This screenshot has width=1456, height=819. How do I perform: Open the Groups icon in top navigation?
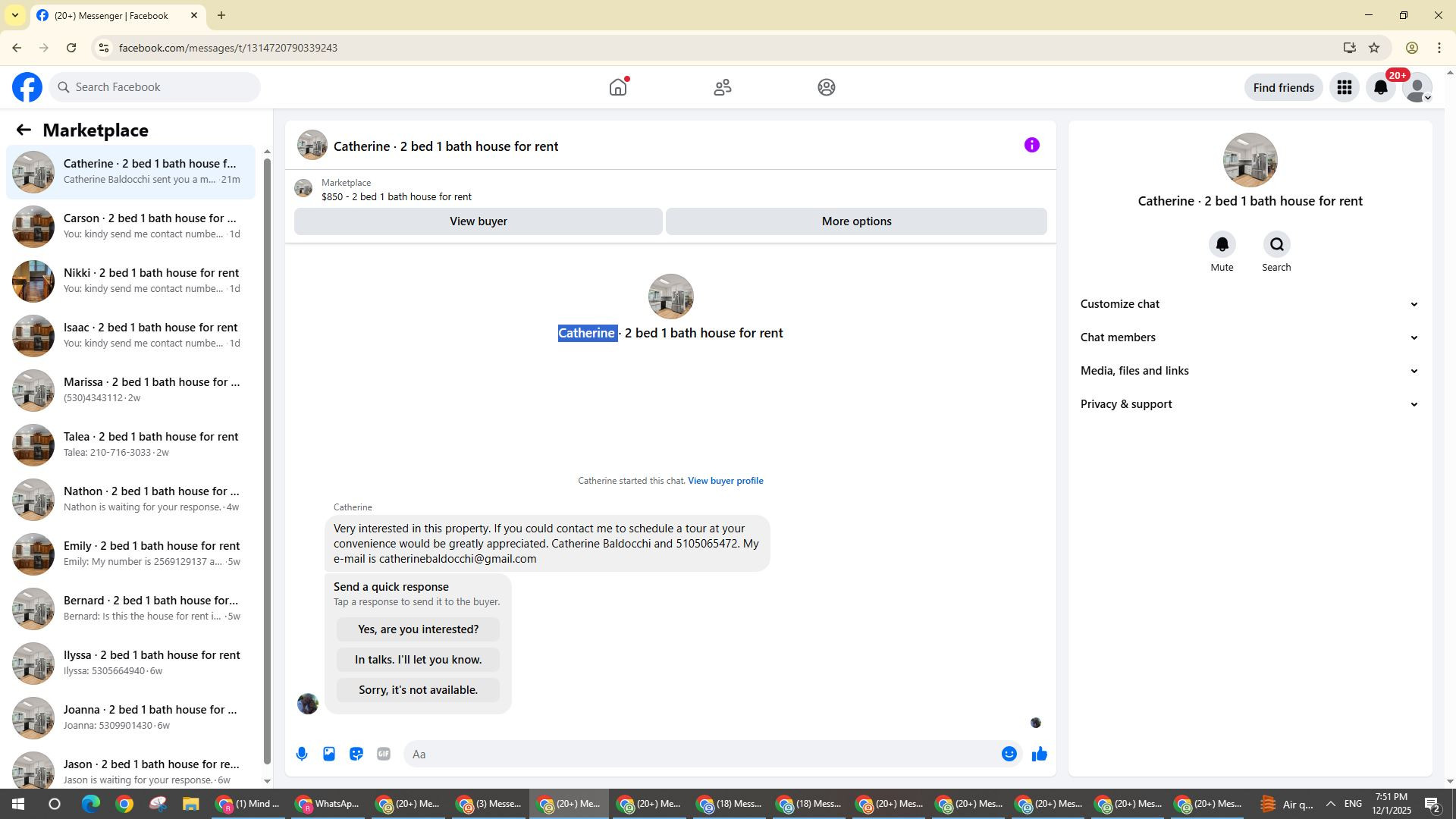click(x=827, y=87)
